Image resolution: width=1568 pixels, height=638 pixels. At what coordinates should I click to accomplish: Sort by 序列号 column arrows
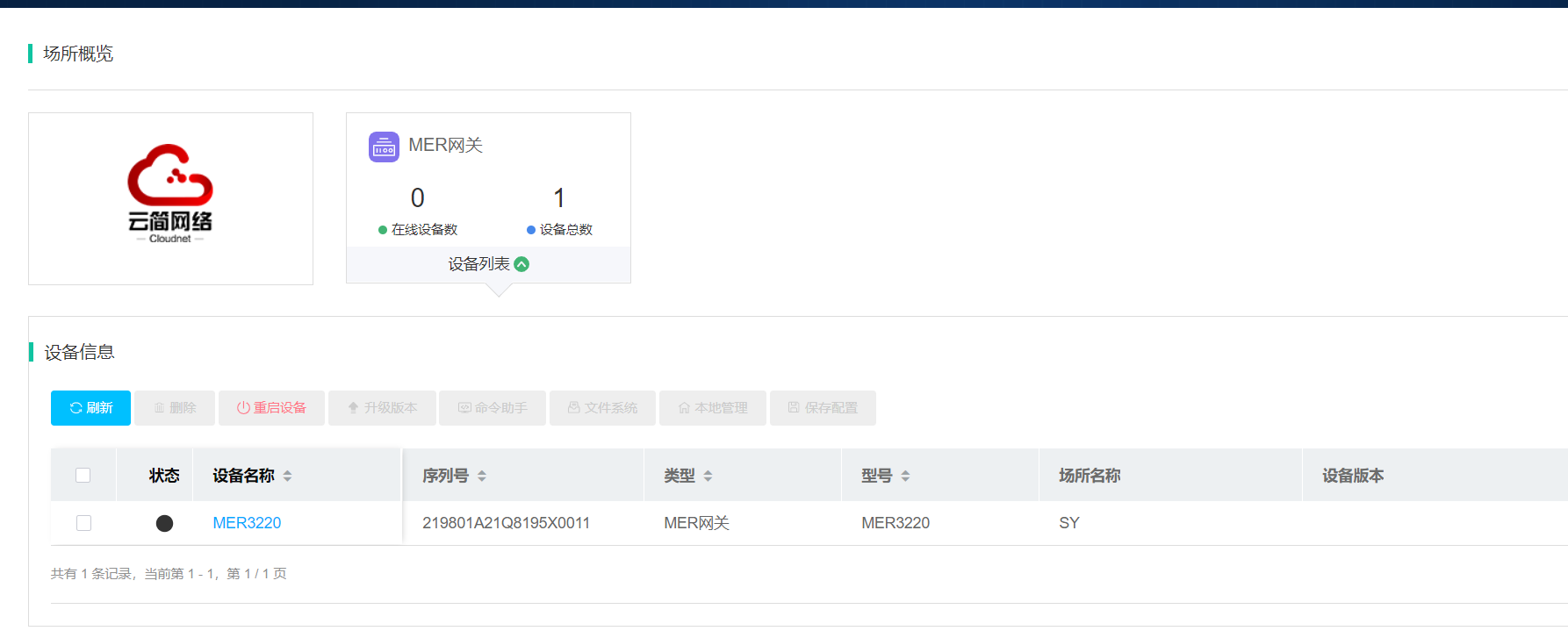[x=482, y=476]
